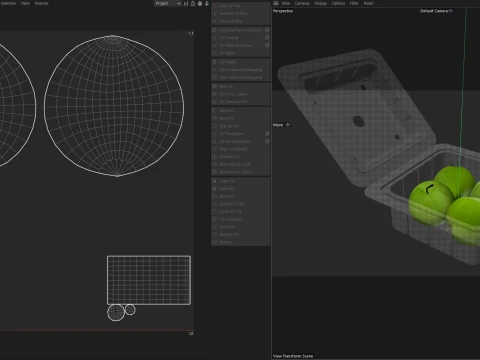Apply Boundary to Quad
Viewport: 480px width, 360px height.
click(x=241, y=172)
